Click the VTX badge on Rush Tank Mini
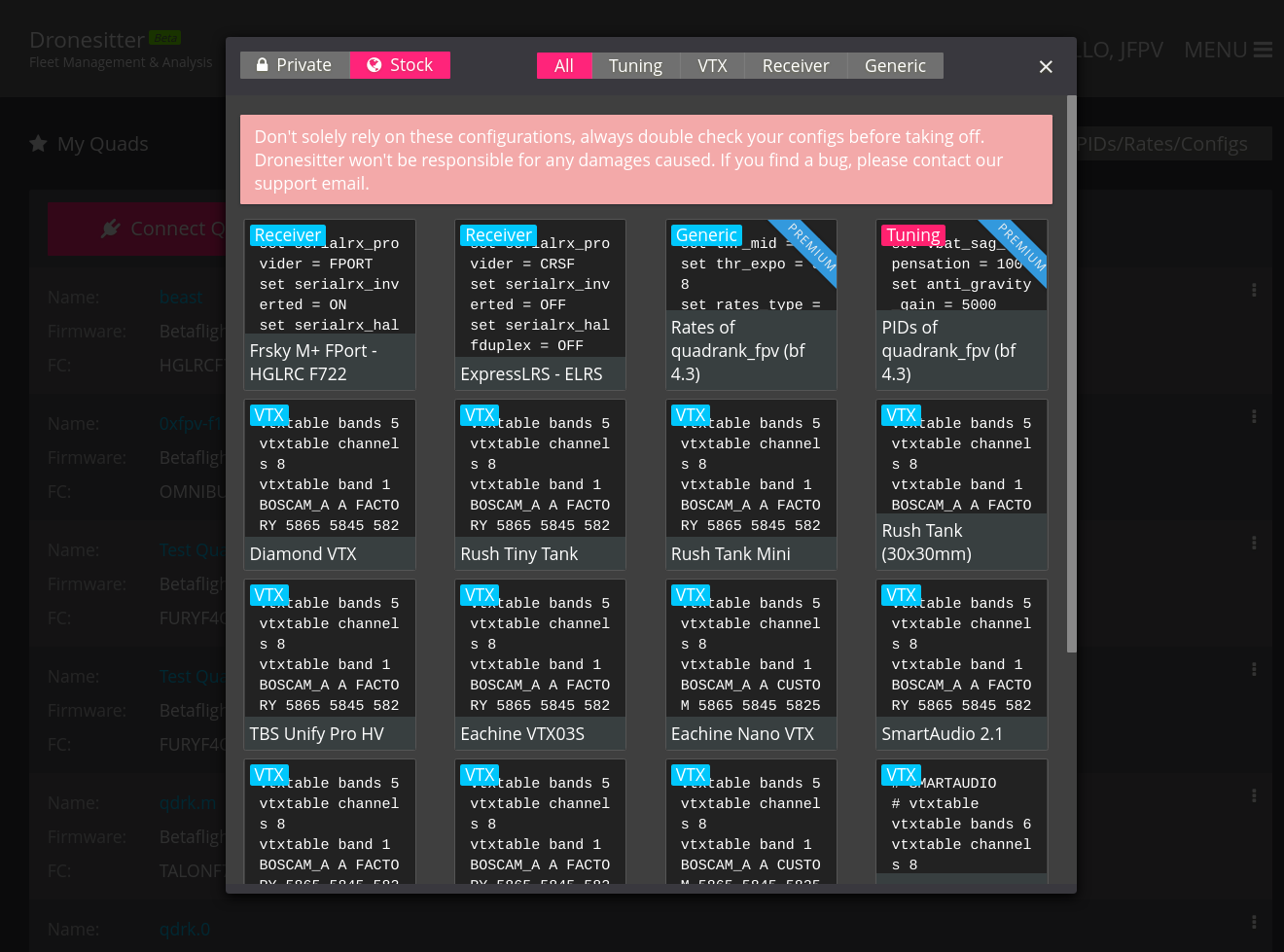1284x952 pixels. point(691,415)
